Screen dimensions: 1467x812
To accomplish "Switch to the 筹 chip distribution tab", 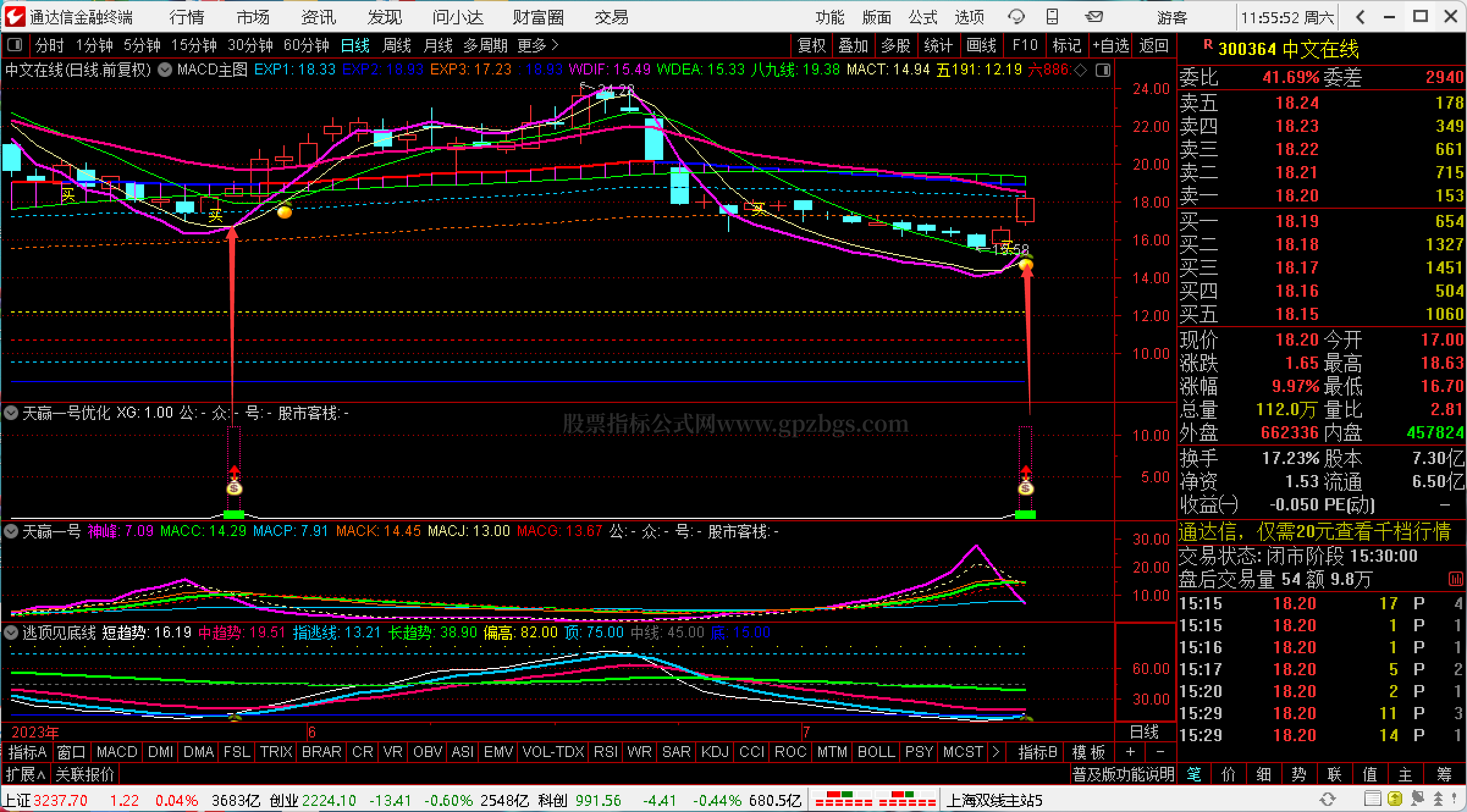I will (x=1444, y=774).
